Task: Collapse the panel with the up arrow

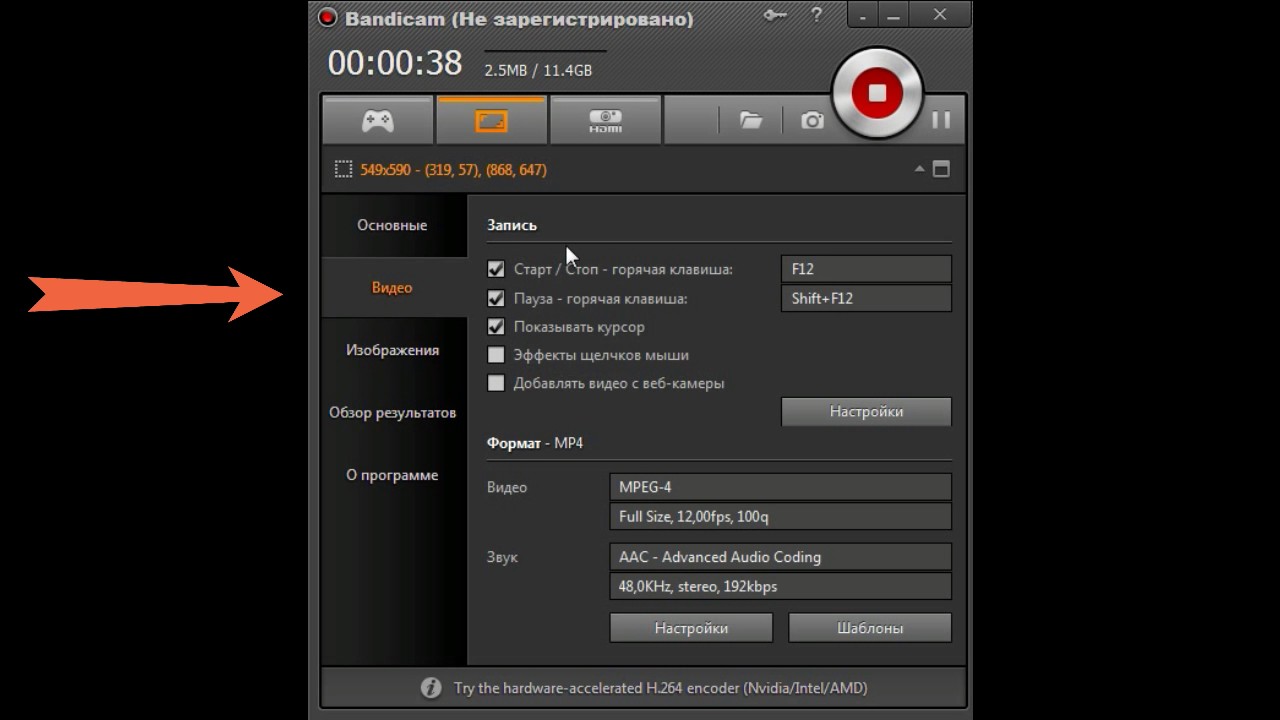Action: (919, 169)
